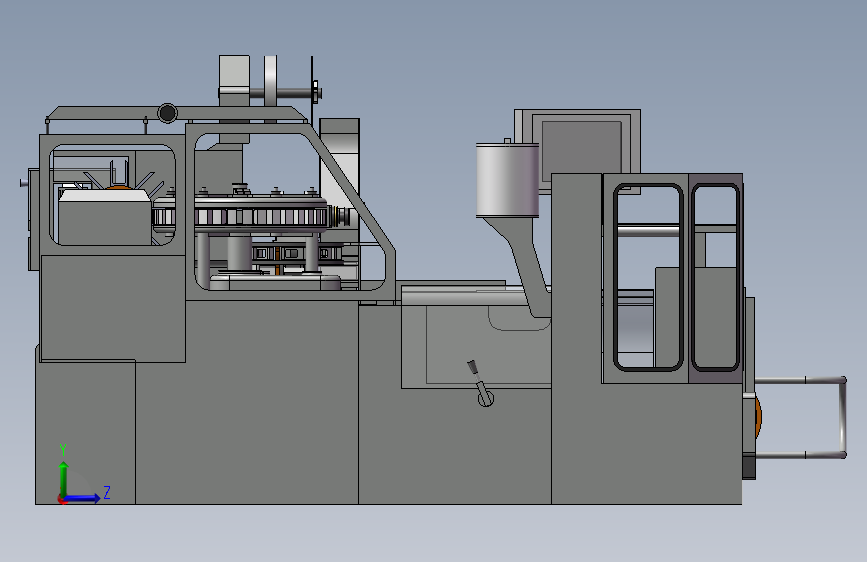Select the control panel screen at upper right
867x562 pixels.
click(x=581, y=150)
